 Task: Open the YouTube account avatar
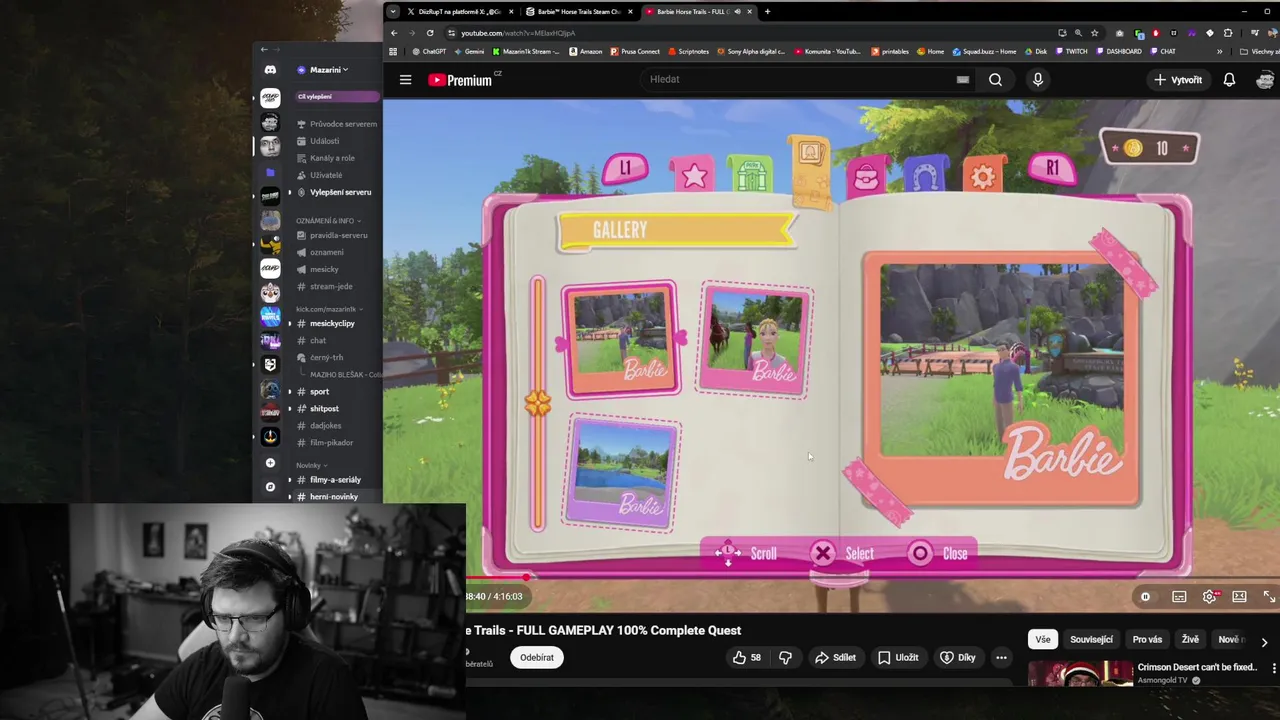coord(1265,80)
